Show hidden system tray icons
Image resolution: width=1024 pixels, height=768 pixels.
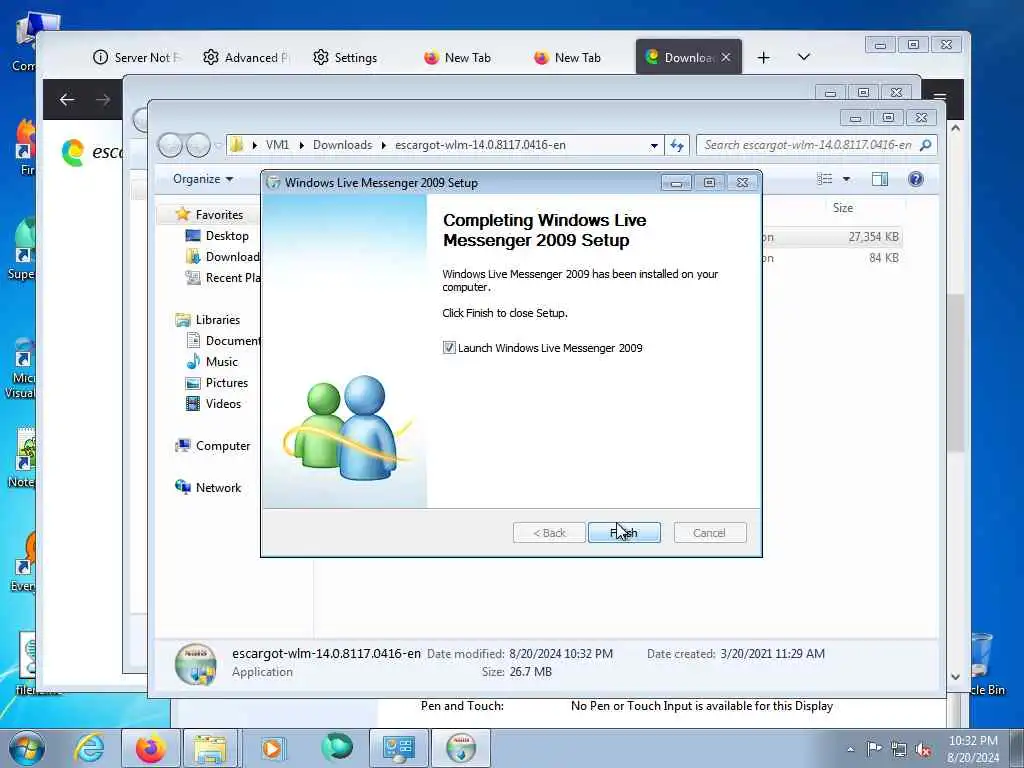(x=850, y=750)
